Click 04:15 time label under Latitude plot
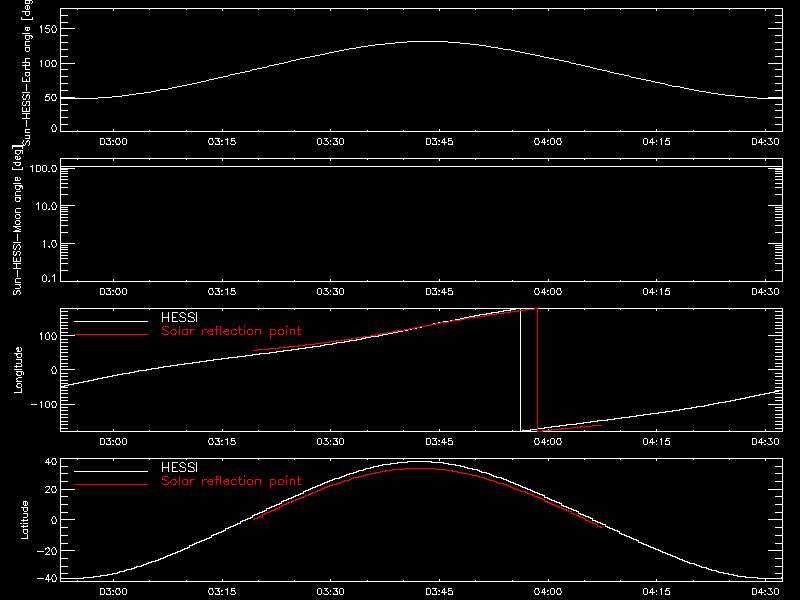Screen dimensions: 800x600 coord(657,592)
